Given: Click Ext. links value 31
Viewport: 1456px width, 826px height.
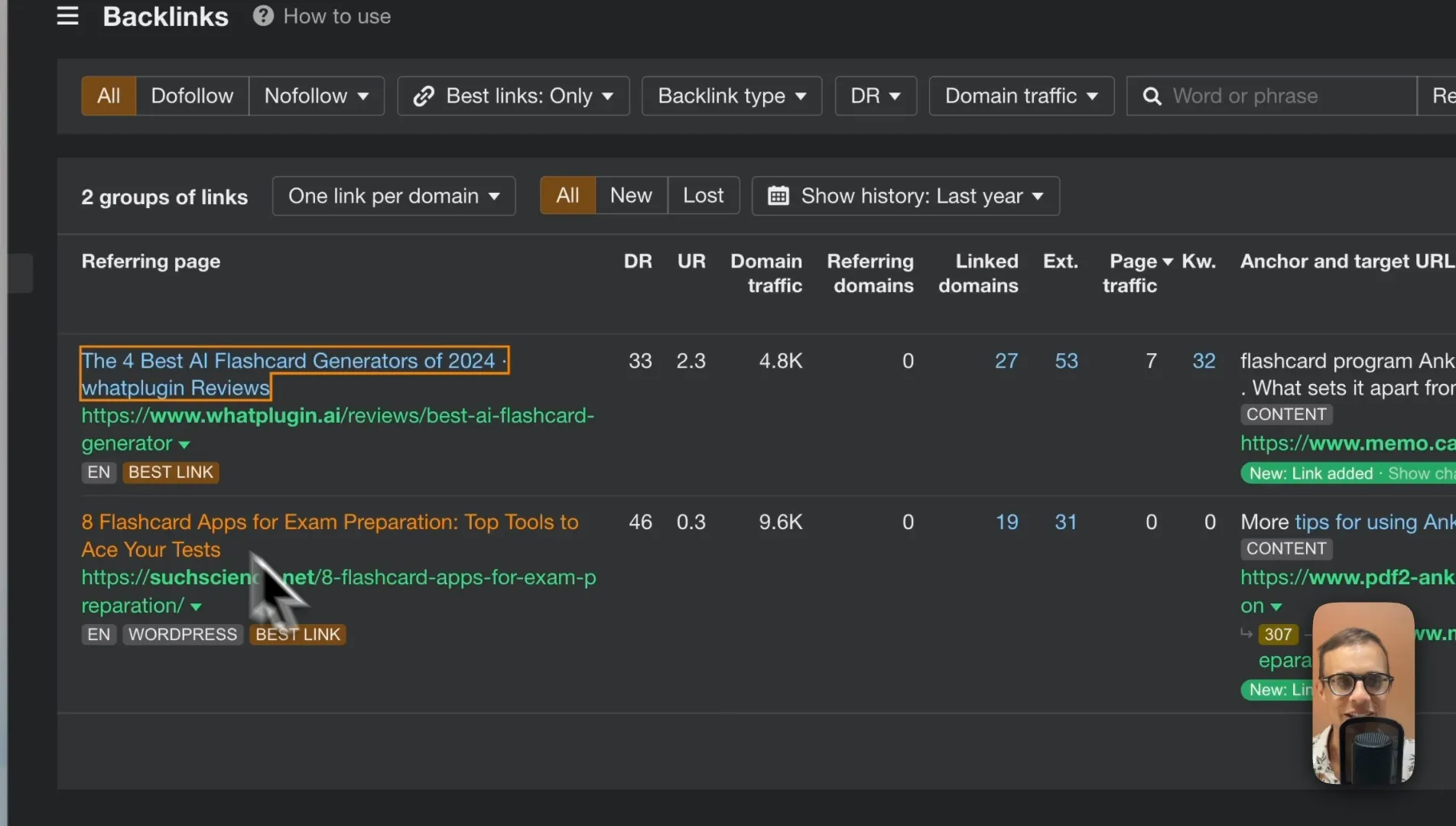Looking at the screenshot, I should pos(1065,522).
